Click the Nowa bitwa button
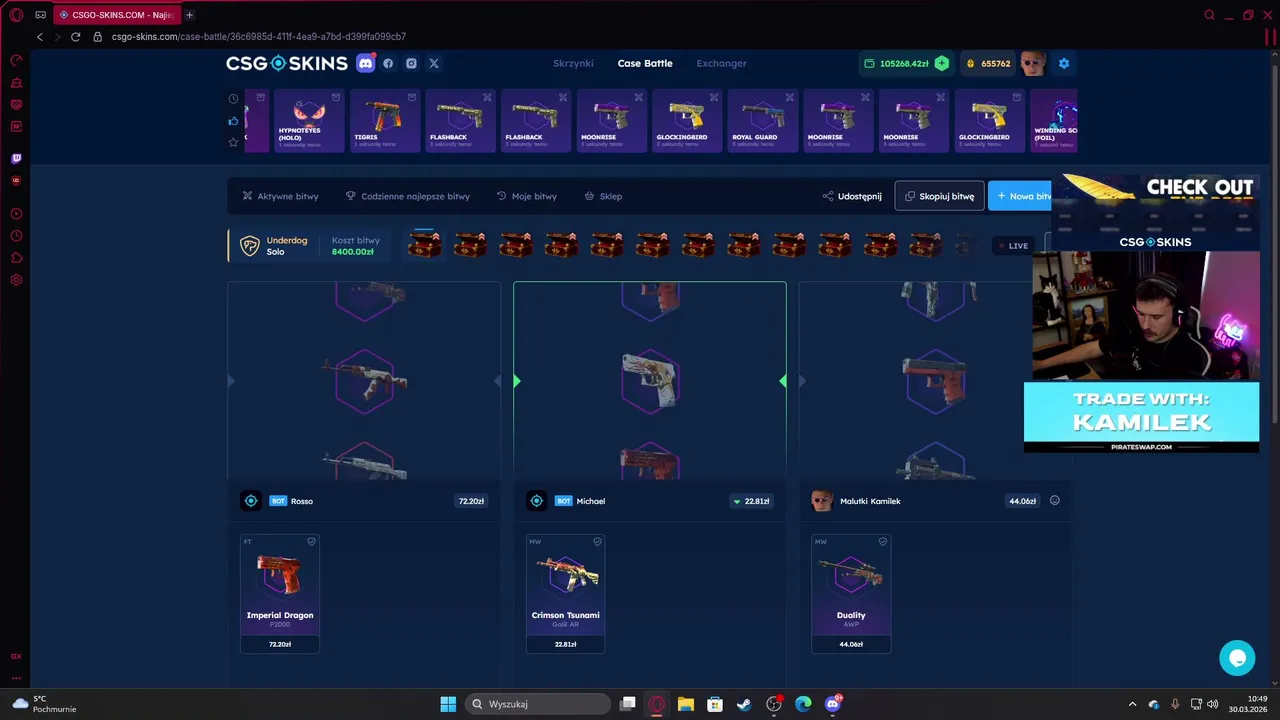This screenshot has width=1280, height=720. pos(1022,196)
